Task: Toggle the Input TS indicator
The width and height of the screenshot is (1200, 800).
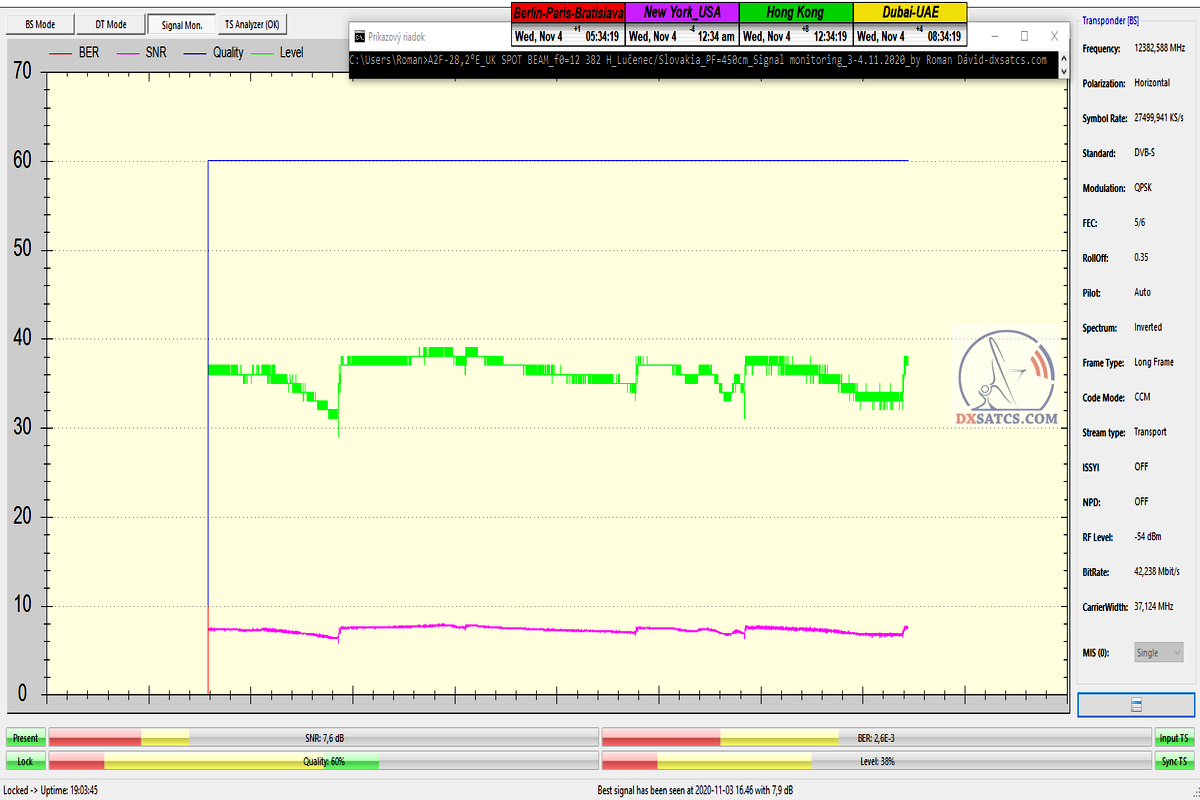Action: coord(1174,738)
